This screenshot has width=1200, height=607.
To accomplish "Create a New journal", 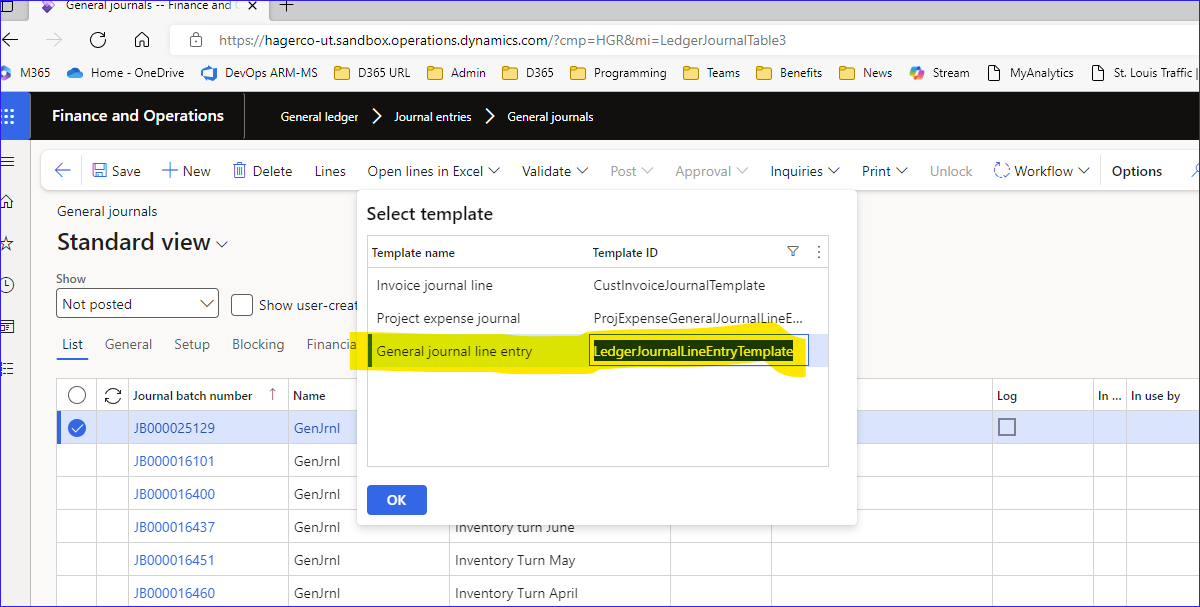I will [186, 171].
